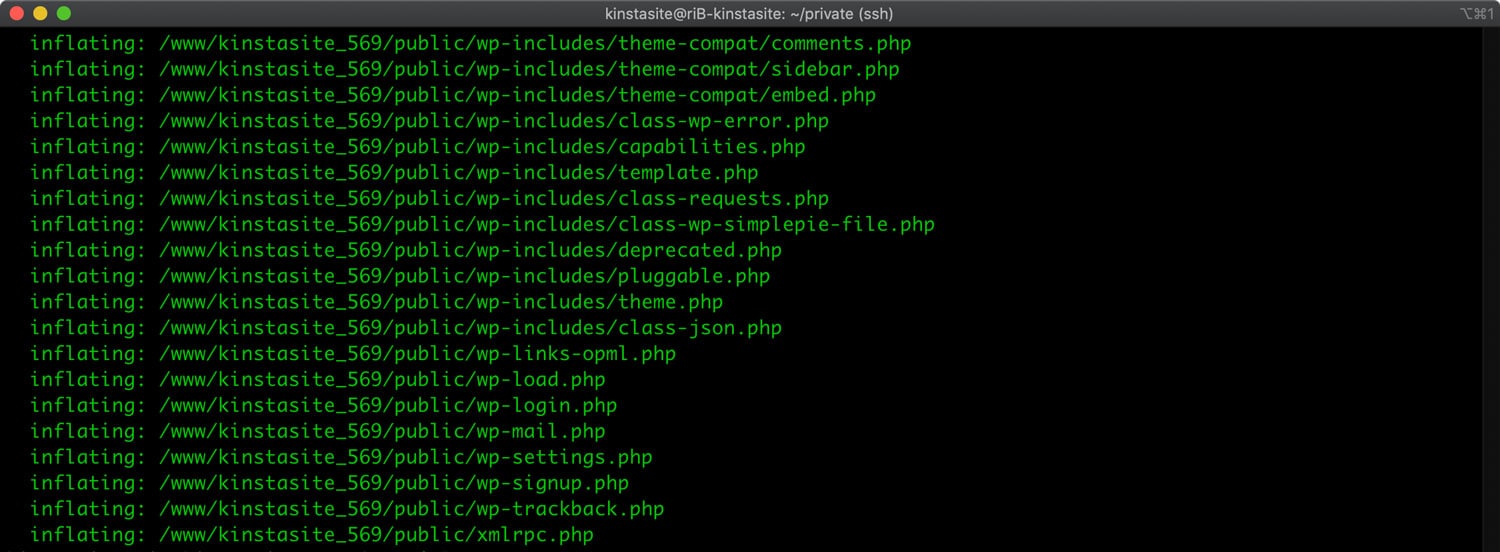Click the class-wp-error.php path
This screenshot has width=1500, height=552.
493,121
